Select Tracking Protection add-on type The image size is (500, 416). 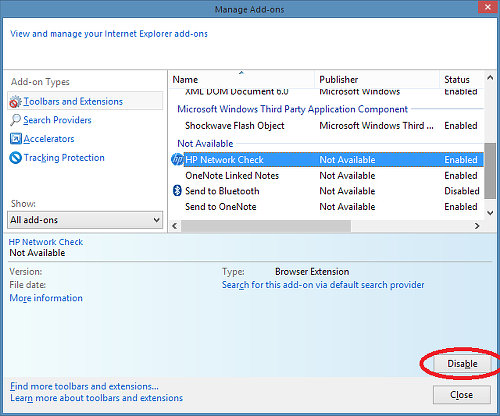point(64,158)
